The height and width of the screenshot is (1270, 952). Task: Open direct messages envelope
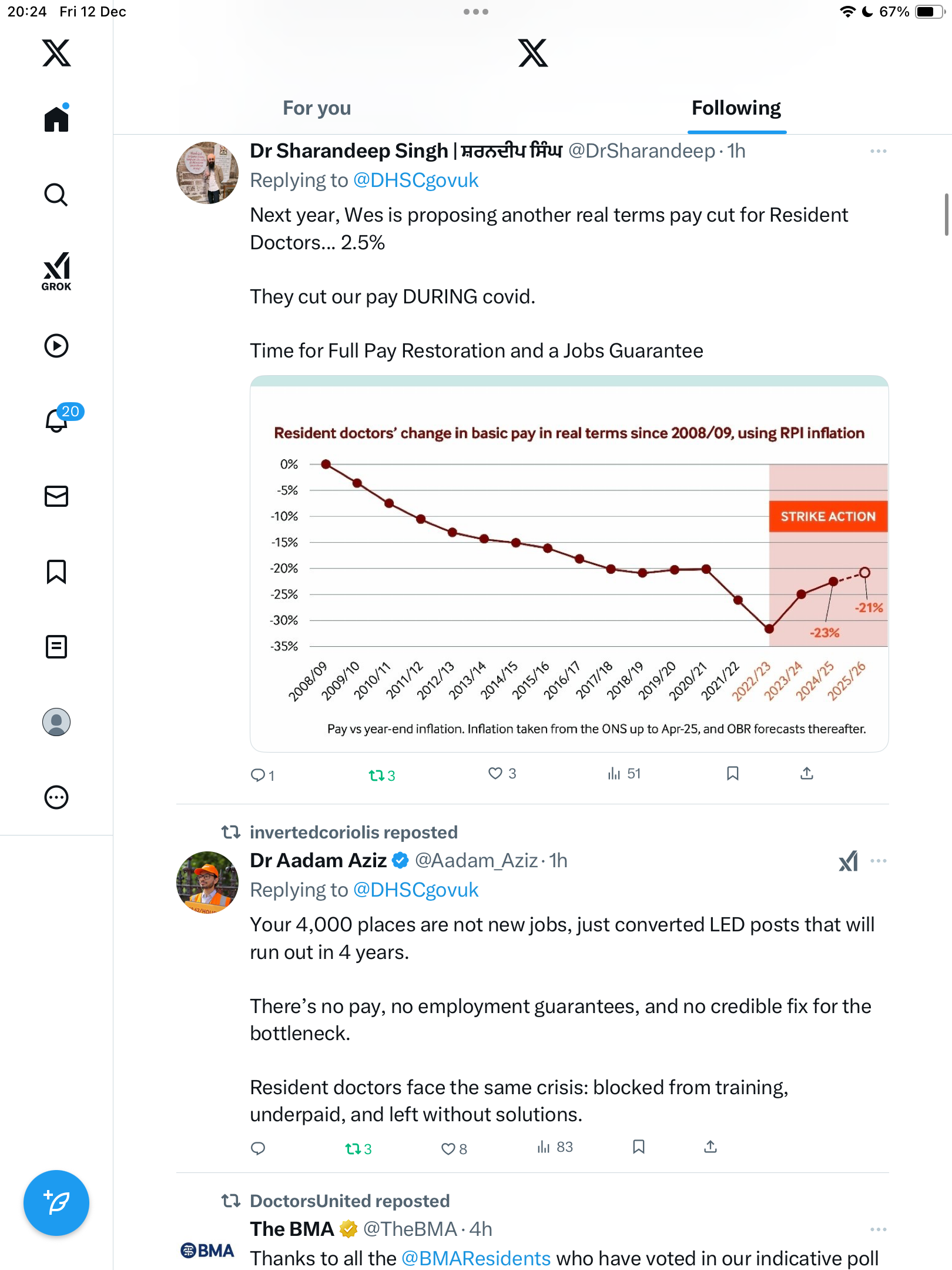[56, 496]
